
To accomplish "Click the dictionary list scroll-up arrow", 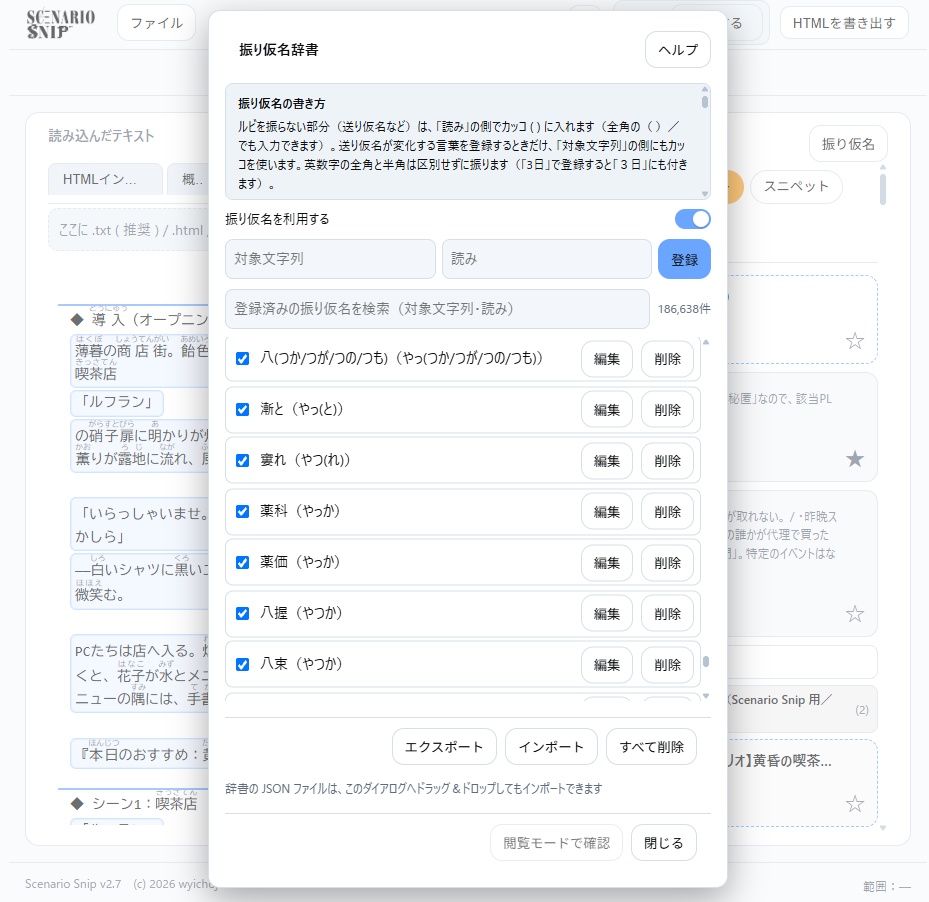I will point(706,342).
